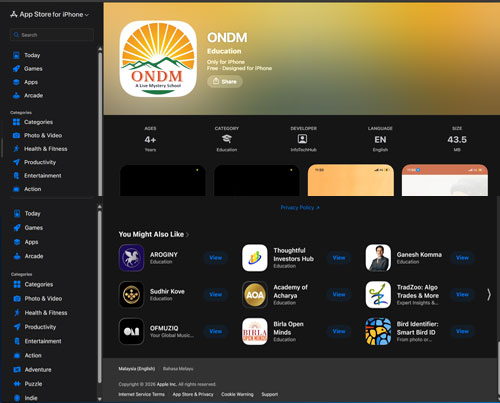Click Categories grid icon in lower sidebar
500x403 pixels.
(17, 284)
